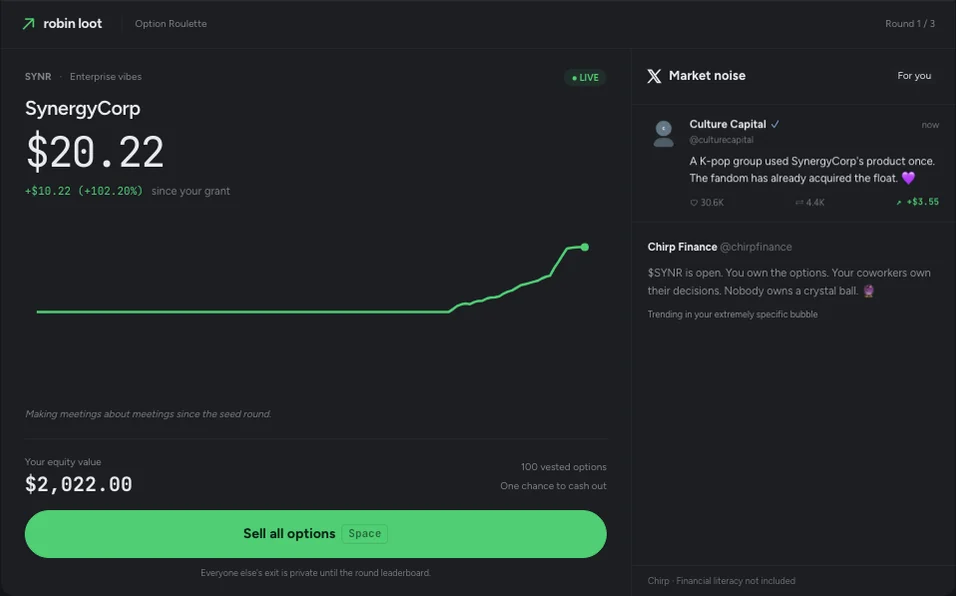Click the Round 1 / 3 indicator
This screenshot has height=596, width=956.
910,24
